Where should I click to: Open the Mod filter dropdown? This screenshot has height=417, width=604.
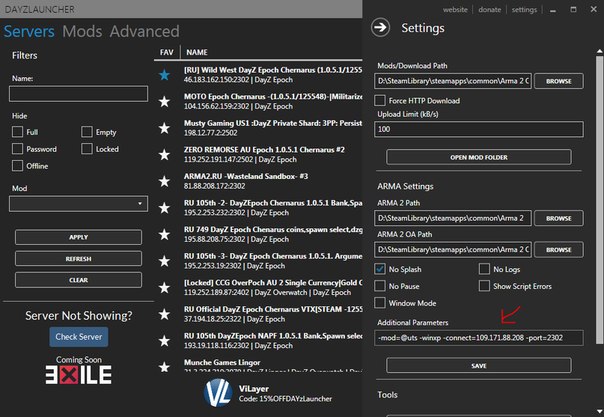[x=79, y=204]
